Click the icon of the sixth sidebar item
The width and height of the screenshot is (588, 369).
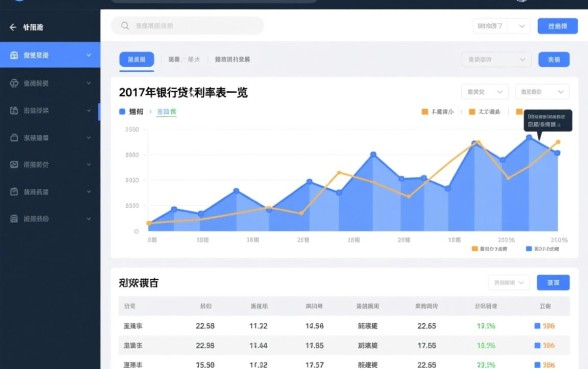14,192
